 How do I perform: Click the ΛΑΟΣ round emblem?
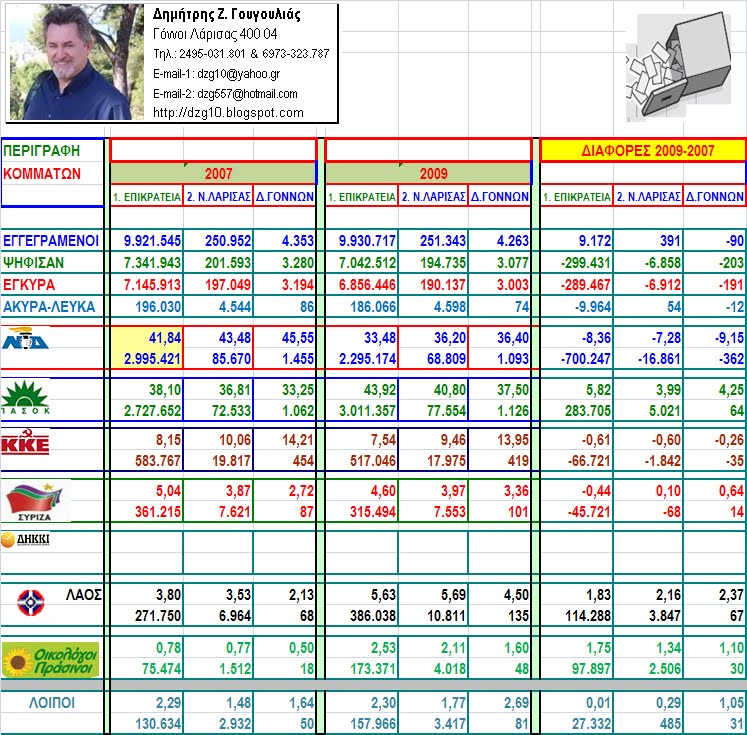31,603
